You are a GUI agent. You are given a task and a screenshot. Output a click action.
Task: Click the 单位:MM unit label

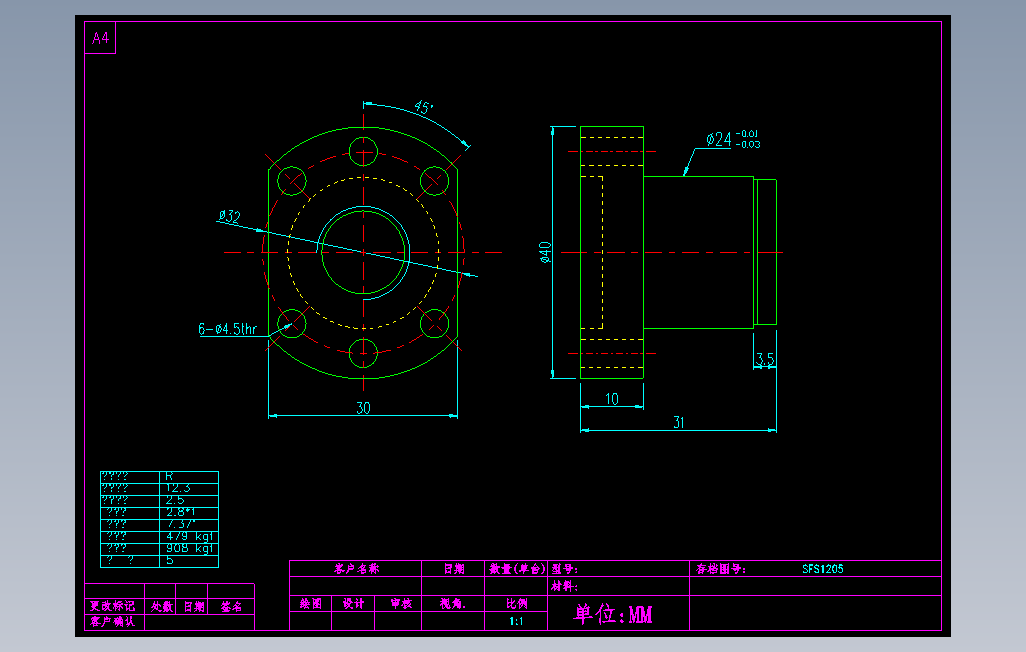coord(612,613)
